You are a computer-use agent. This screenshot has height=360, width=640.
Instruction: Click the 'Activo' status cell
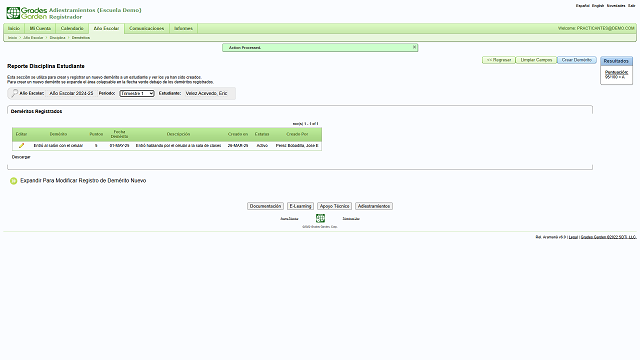(x=262, y=146)
